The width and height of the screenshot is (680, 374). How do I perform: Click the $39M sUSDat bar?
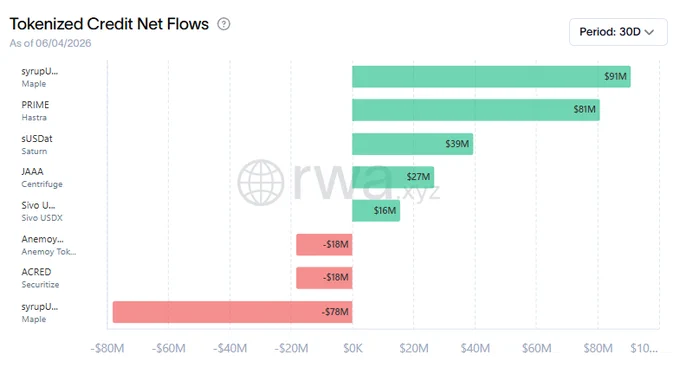tap(412, 144)
